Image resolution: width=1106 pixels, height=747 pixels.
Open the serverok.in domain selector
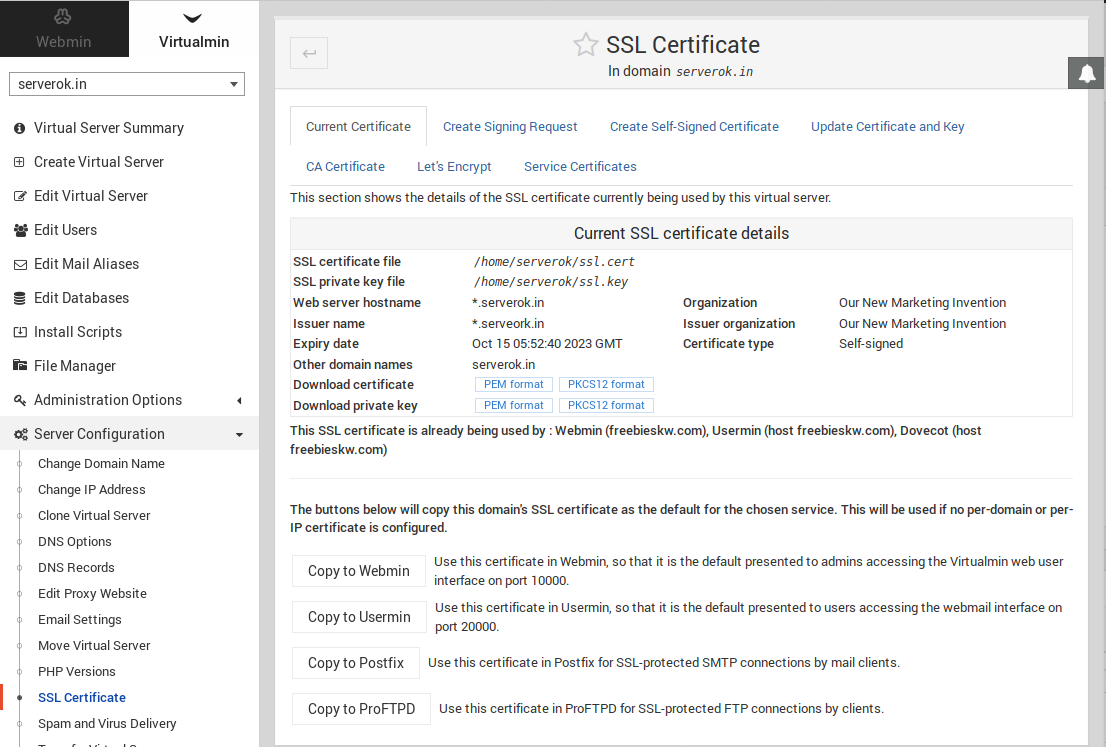[126, 84]
